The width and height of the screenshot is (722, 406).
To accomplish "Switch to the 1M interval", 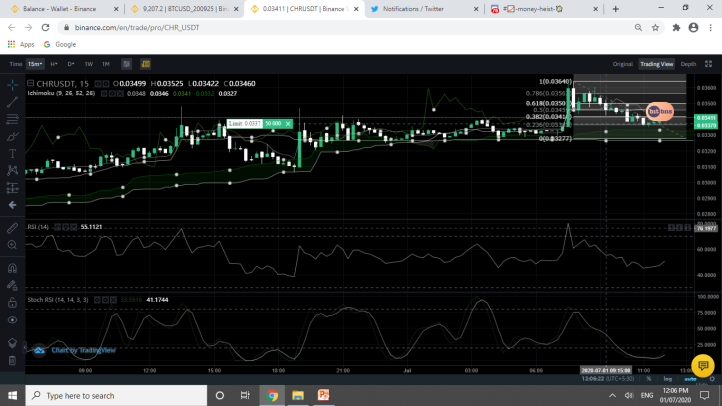I will tap(106, 64).
